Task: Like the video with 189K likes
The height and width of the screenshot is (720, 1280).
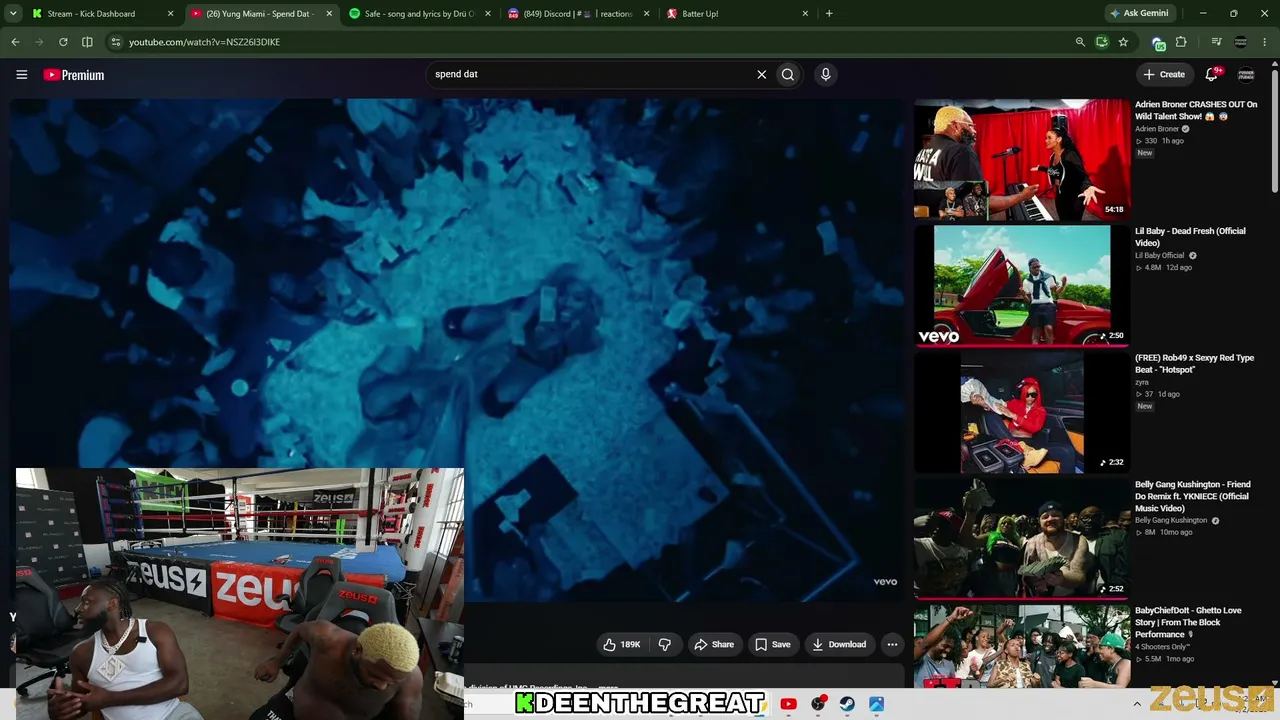Action: click(x=621, y=645)
